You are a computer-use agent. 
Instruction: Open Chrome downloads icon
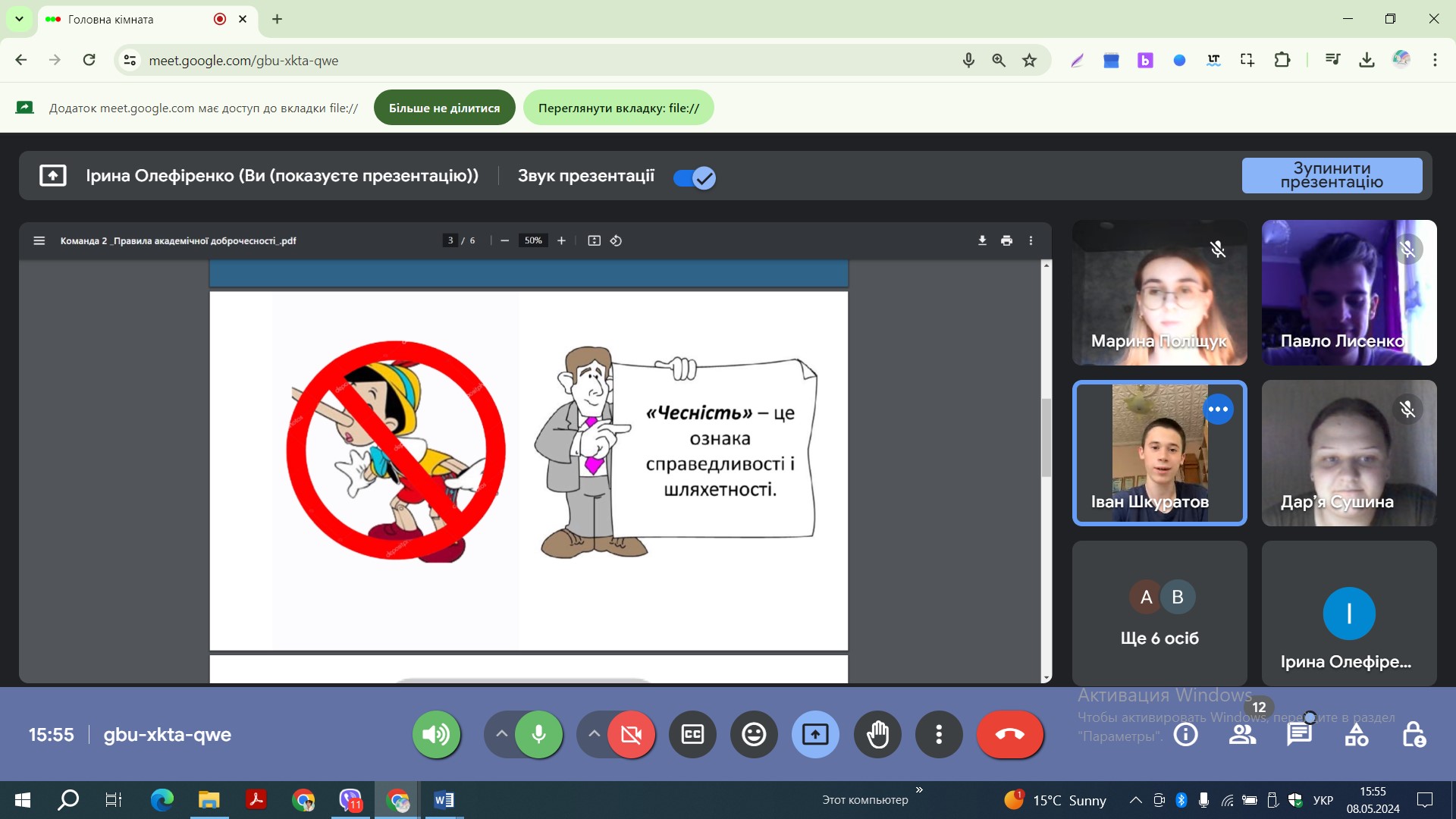[1367, 60]
